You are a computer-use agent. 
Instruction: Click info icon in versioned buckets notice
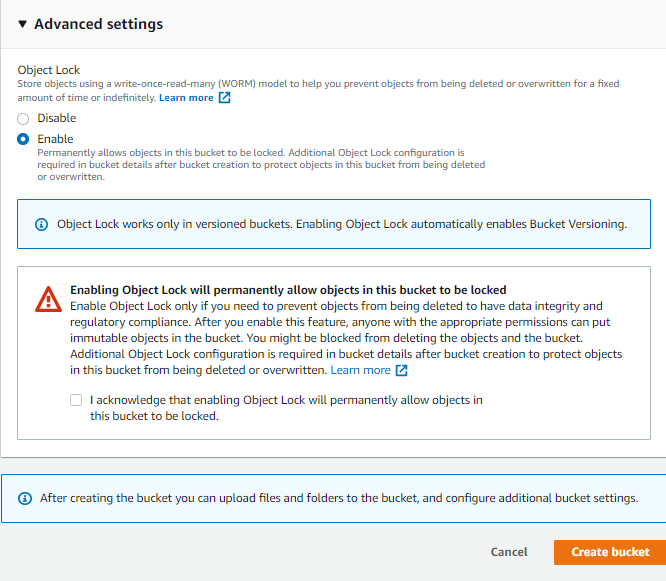[41, 224]
